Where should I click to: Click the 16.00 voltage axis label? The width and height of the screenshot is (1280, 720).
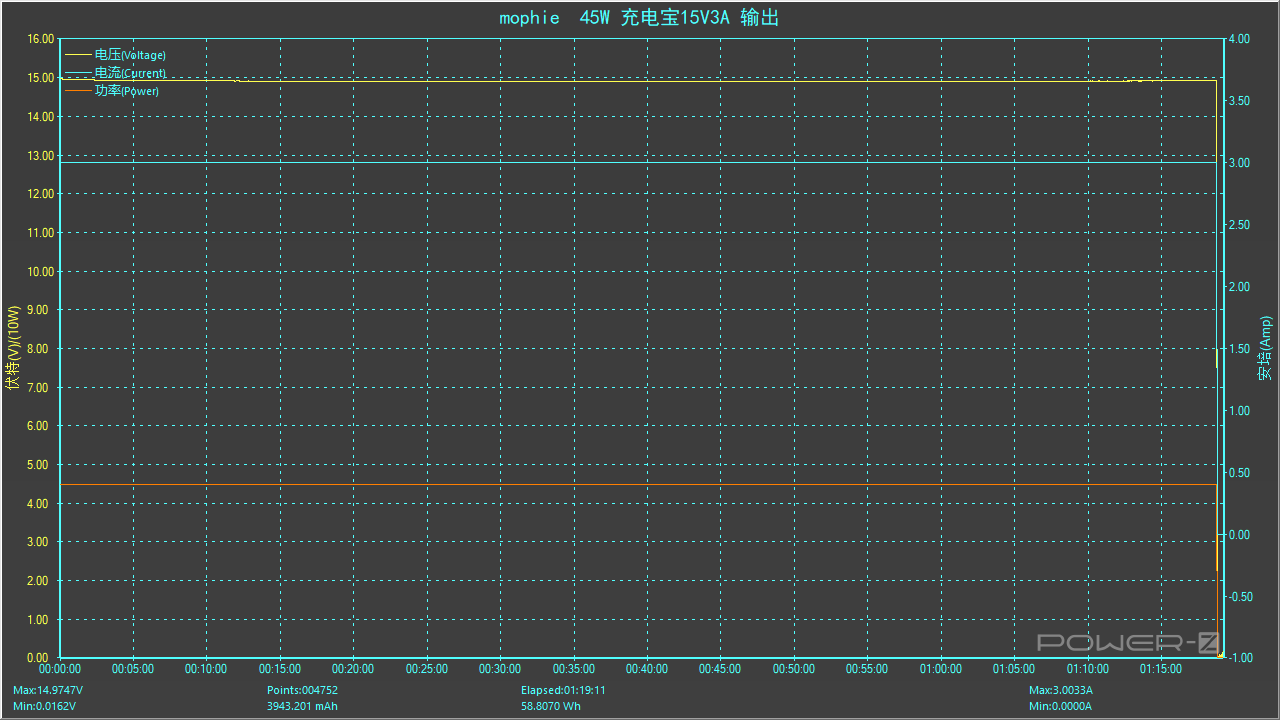(40, 39)
